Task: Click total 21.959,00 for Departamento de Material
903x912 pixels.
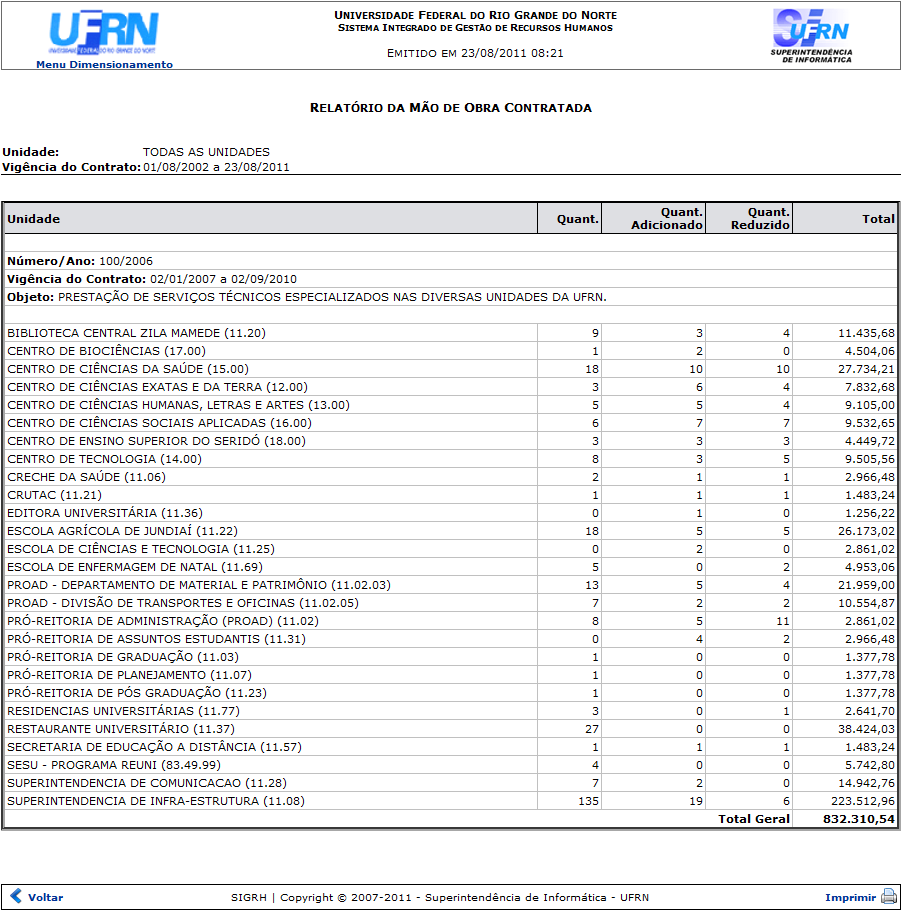Action: (866, 586)
